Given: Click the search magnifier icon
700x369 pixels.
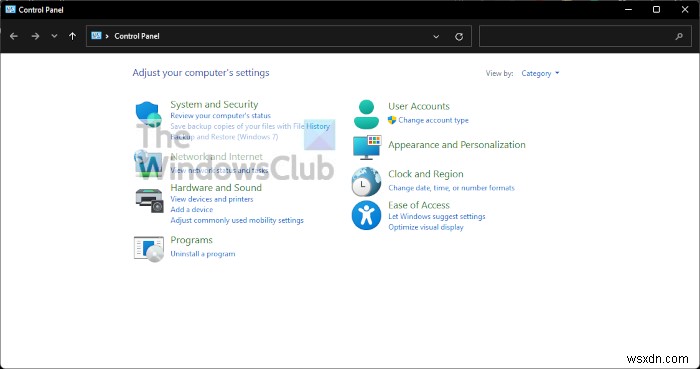Looking at the screenshot, I should (679, 37).
